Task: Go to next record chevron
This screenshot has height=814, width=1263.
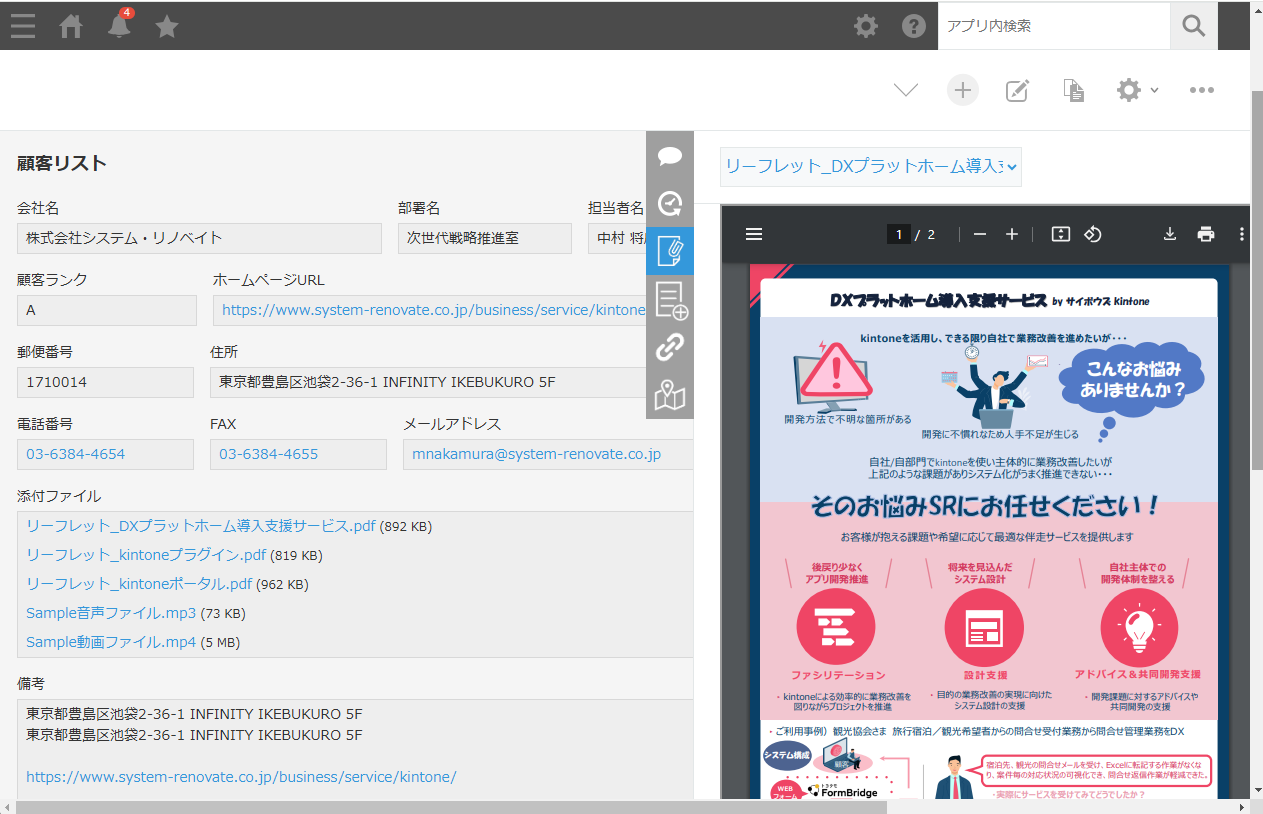Action: tap(906, 90)
